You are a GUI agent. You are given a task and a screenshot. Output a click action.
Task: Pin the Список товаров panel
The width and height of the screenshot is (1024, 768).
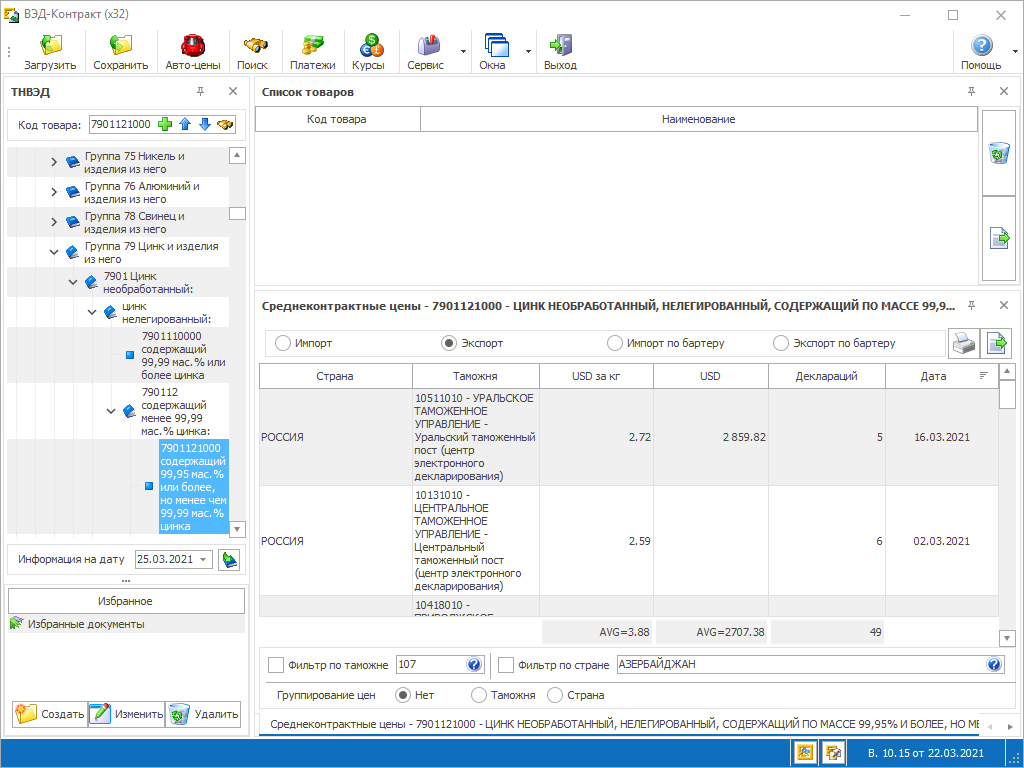(971, 91)
